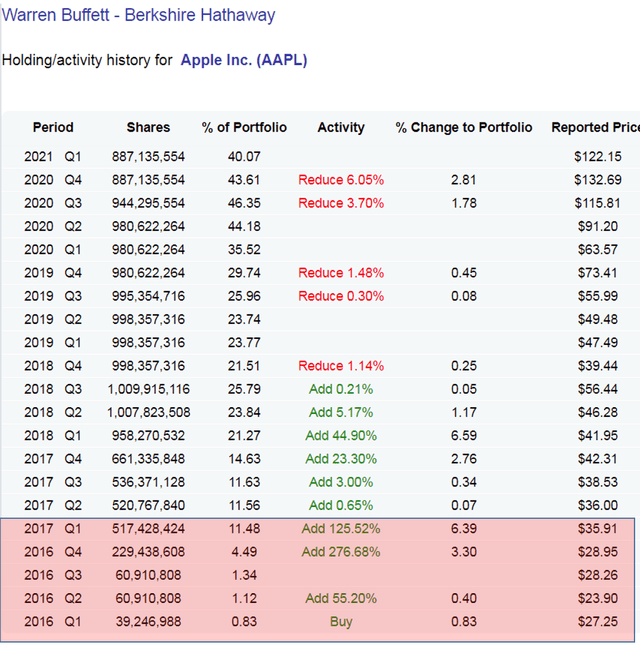
Task: Open the Apple Inc. (AAPL) link
Action: (x=244, y=60)
